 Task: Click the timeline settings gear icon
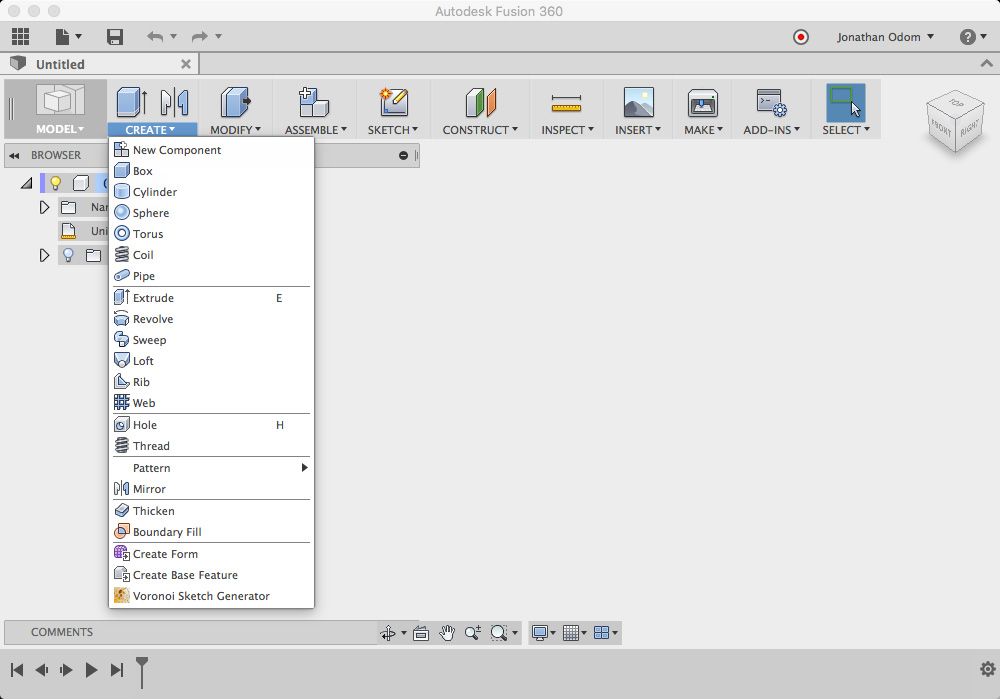(987, 668)
